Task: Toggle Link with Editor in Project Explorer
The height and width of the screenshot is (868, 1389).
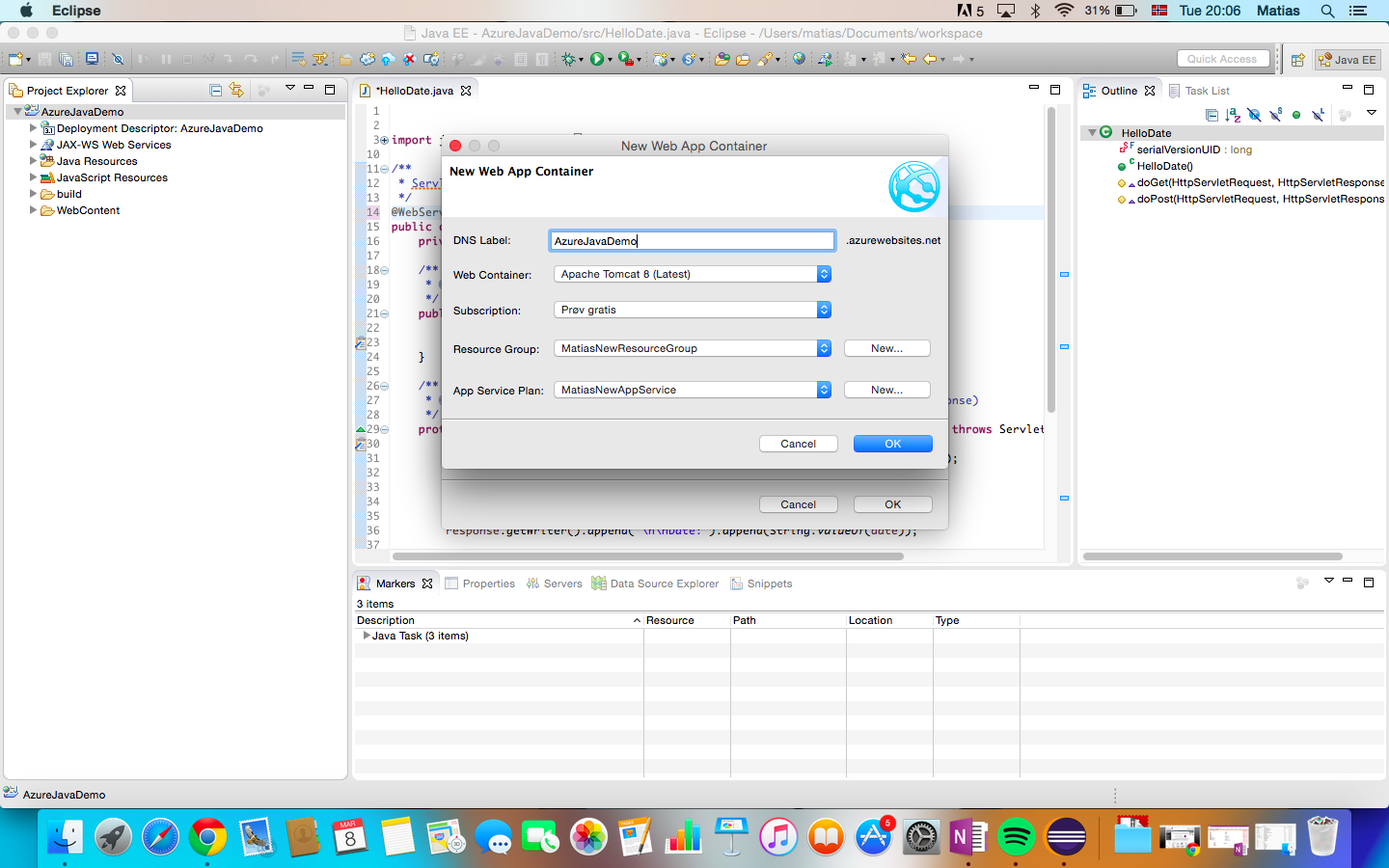Action: (x=236, y=90)
